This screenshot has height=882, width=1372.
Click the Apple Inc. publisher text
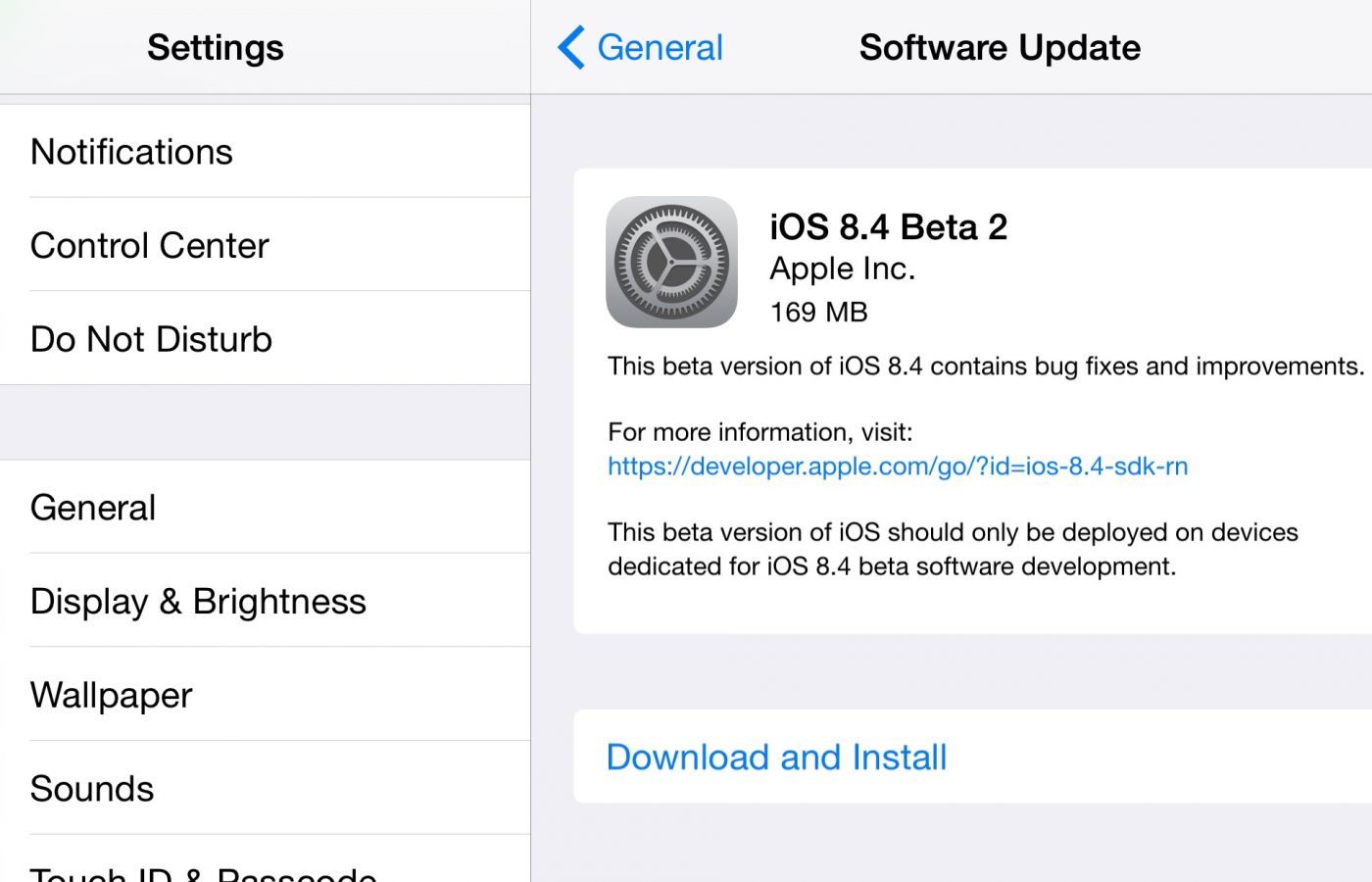(842, 269)
